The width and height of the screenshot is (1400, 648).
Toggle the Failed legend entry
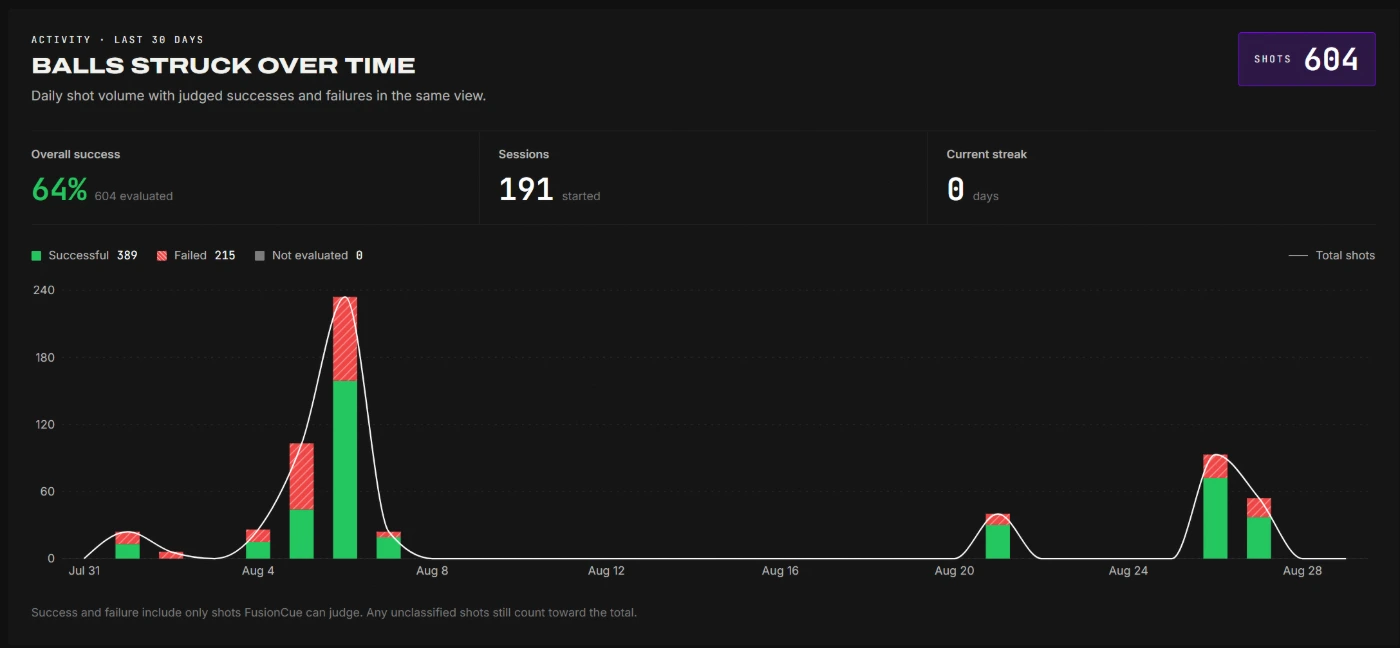pos(196,256)
